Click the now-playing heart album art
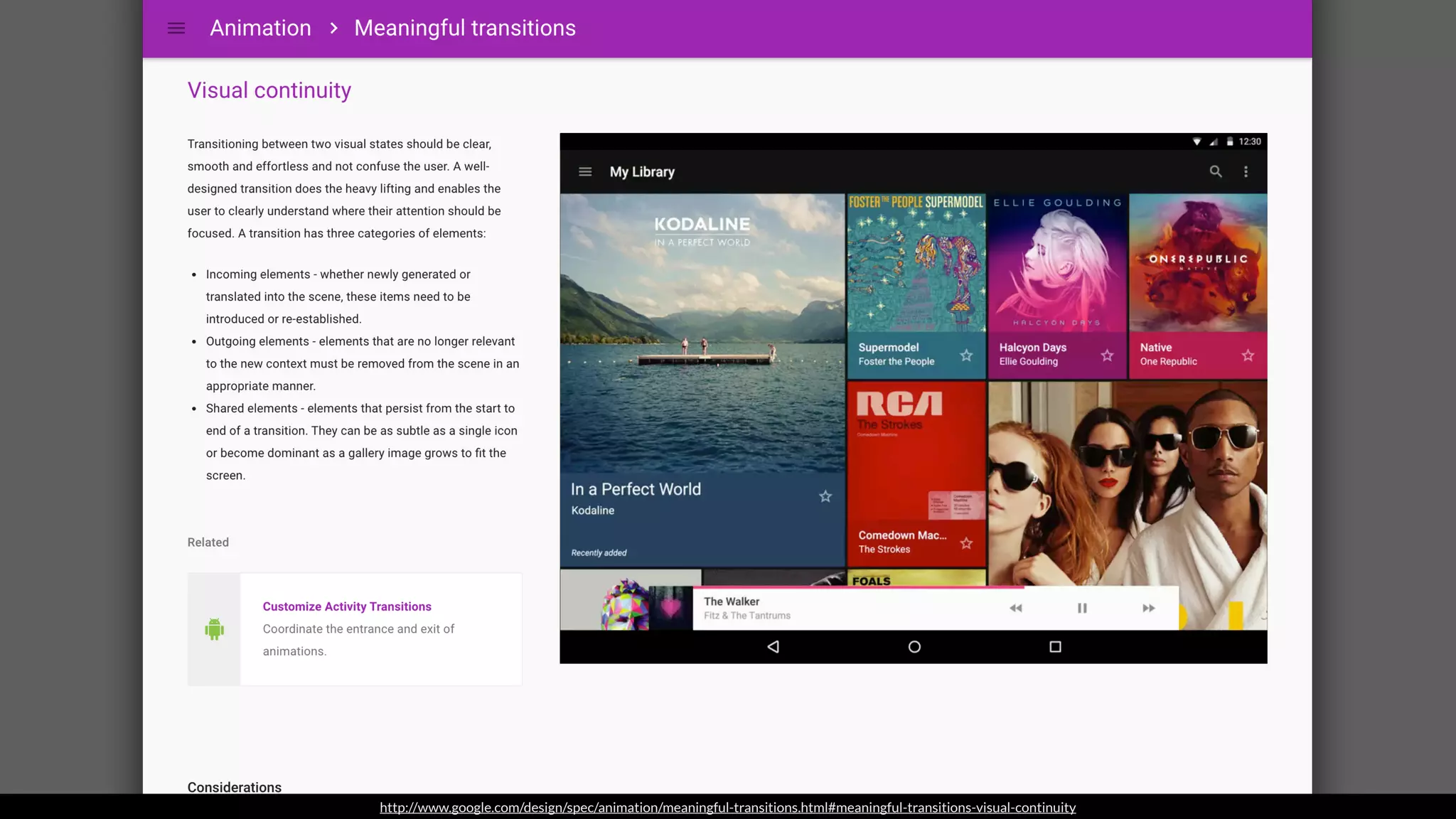 point(671,608)
